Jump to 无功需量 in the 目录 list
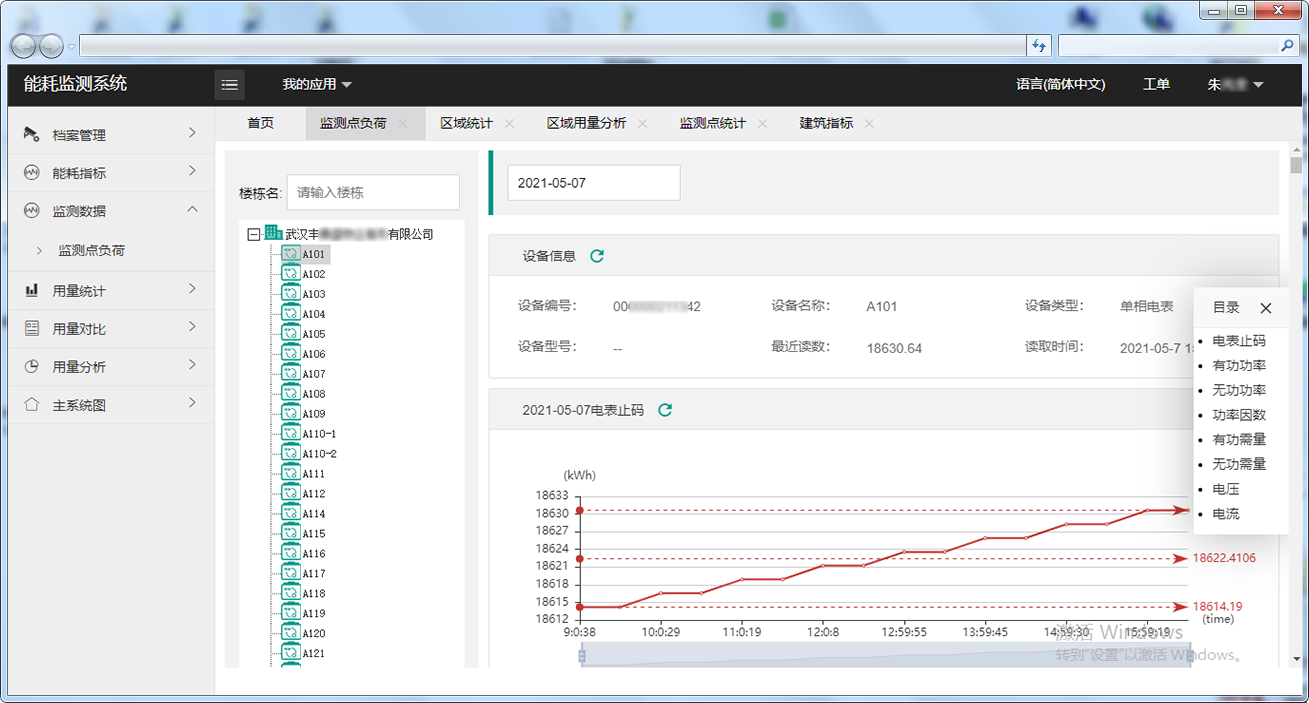The width and height of the screenshot is (1309, 703). pos(1239,464)
